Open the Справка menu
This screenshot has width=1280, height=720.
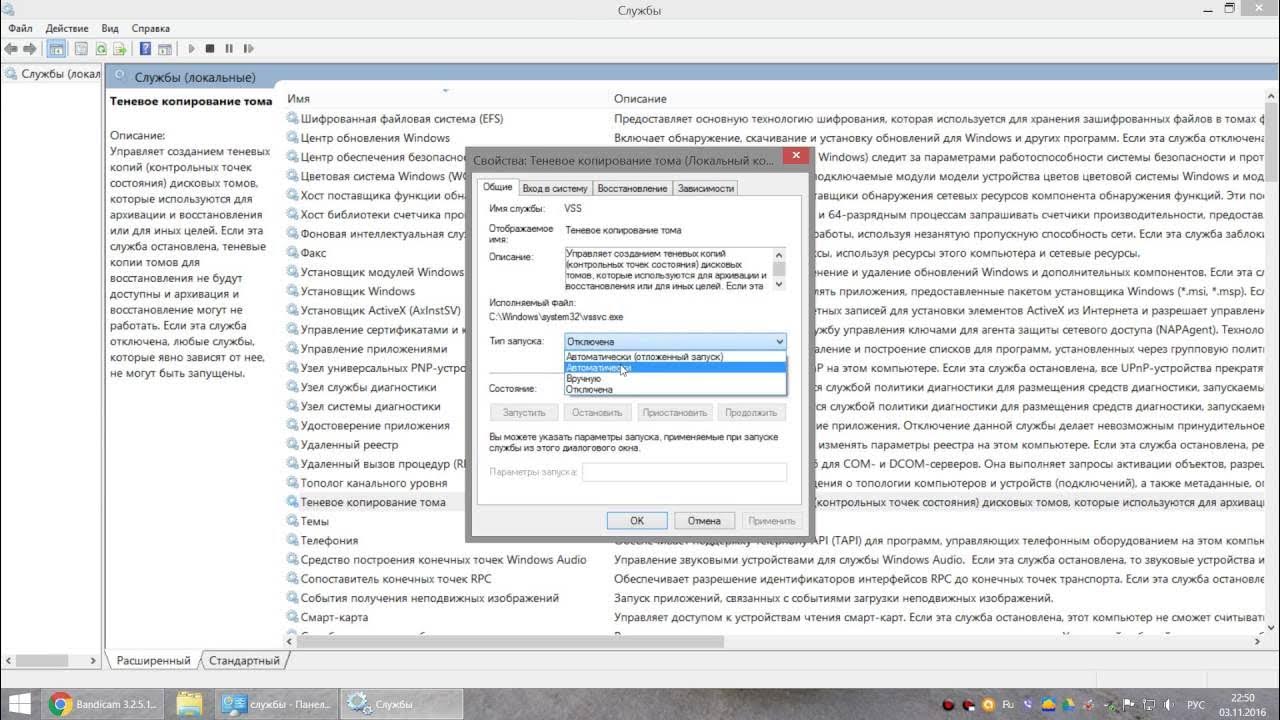coord(150,28)
